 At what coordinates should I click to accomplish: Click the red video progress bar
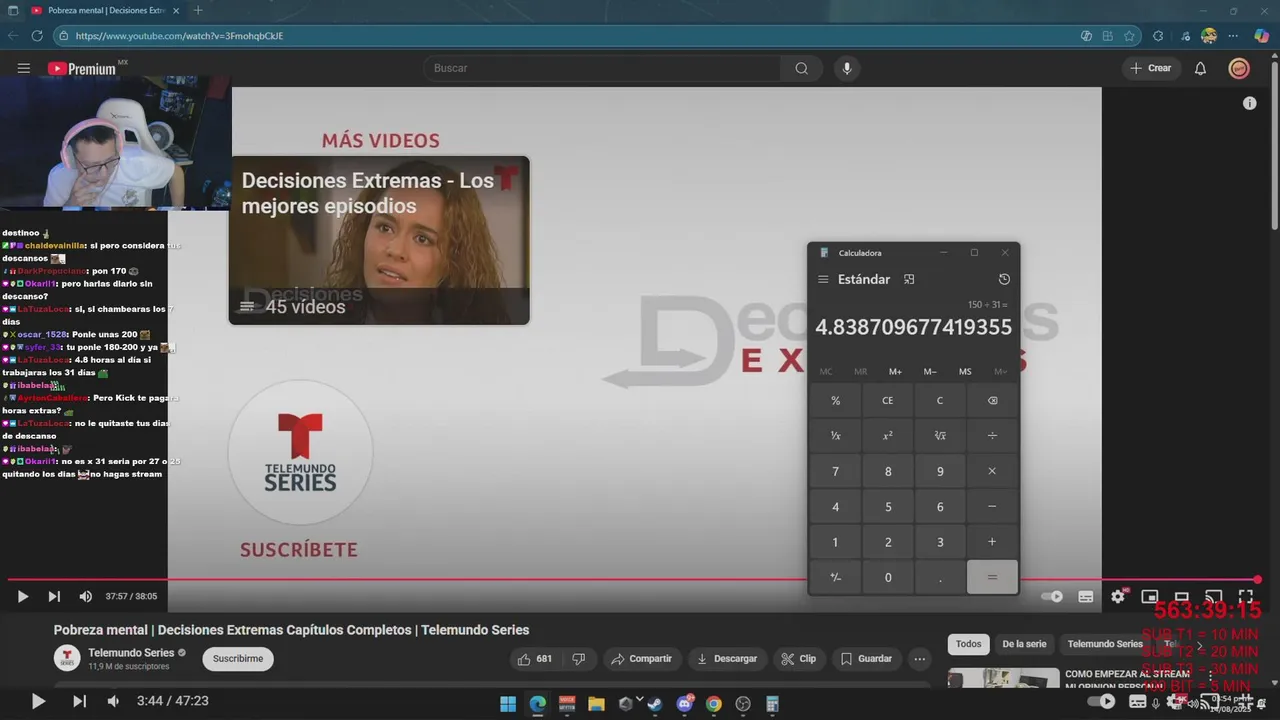tap(632, 580)
